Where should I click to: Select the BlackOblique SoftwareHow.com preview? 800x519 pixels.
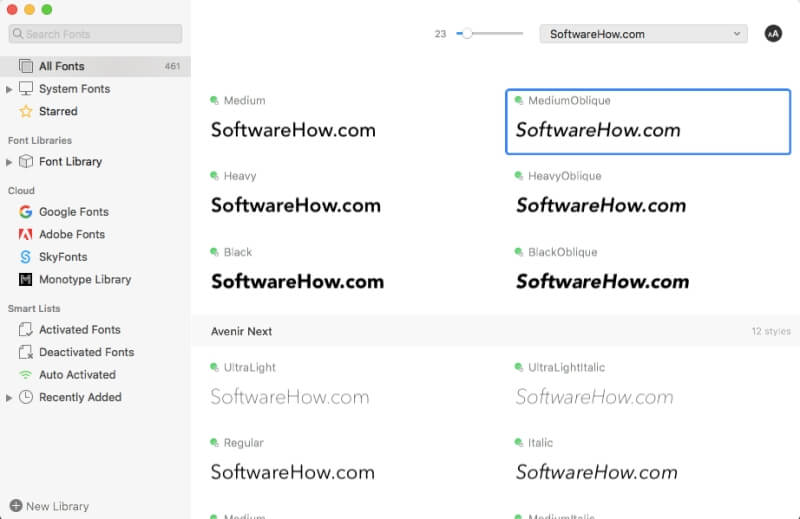click(603, 281)
